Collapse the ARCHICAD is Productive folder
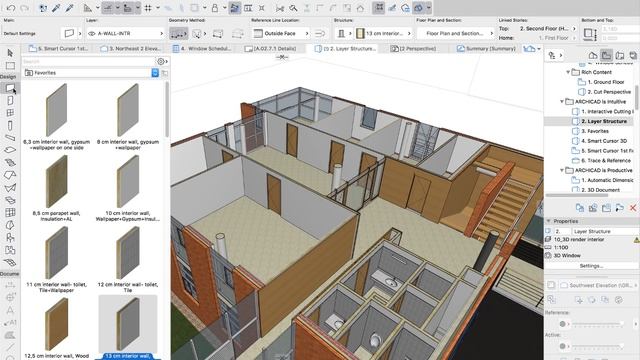This screenshot has height=360, width=640. (x=562, y=170)
